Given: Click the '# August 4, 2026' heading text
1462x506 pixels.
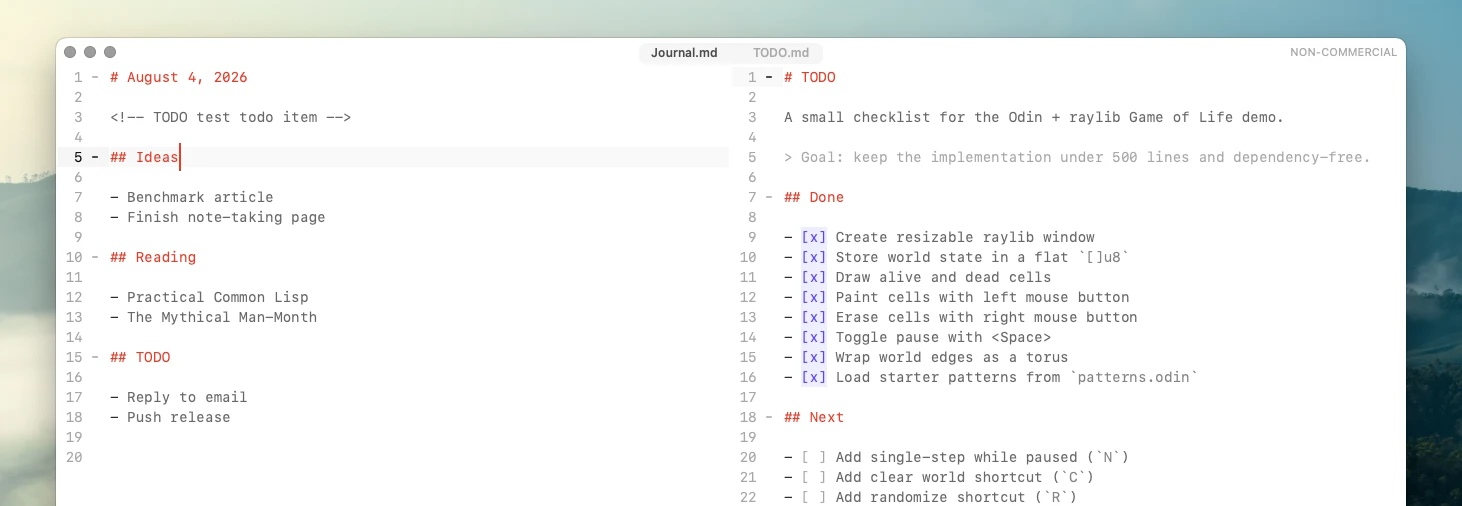Looking at the screenshot, I should pos(179,77).
